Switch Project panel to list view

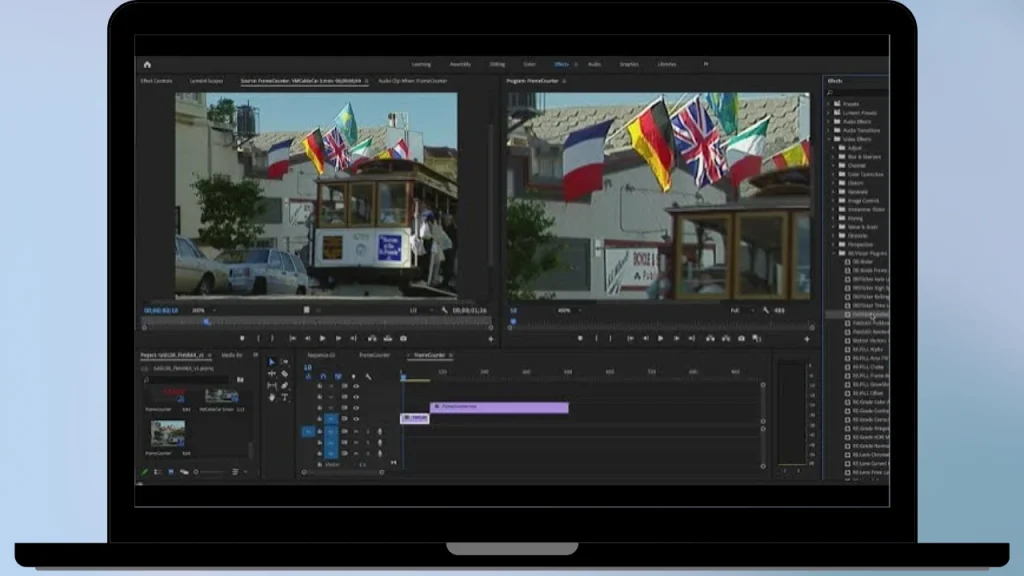[157, 472]
